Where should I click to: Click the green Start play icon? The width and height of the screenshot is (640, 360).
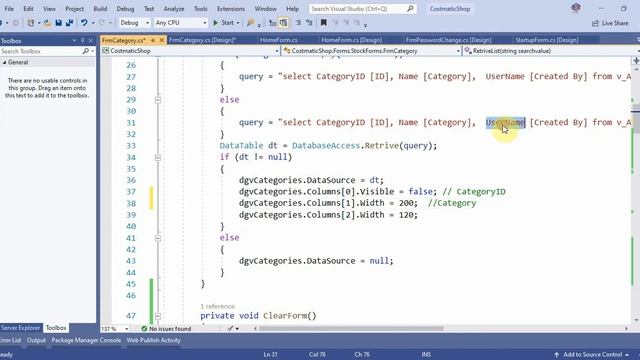[216, 23]
